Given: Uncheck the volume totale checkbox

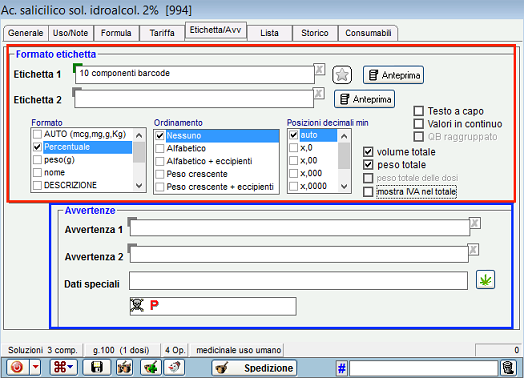Looking at the screenshot, I should 368,152.
